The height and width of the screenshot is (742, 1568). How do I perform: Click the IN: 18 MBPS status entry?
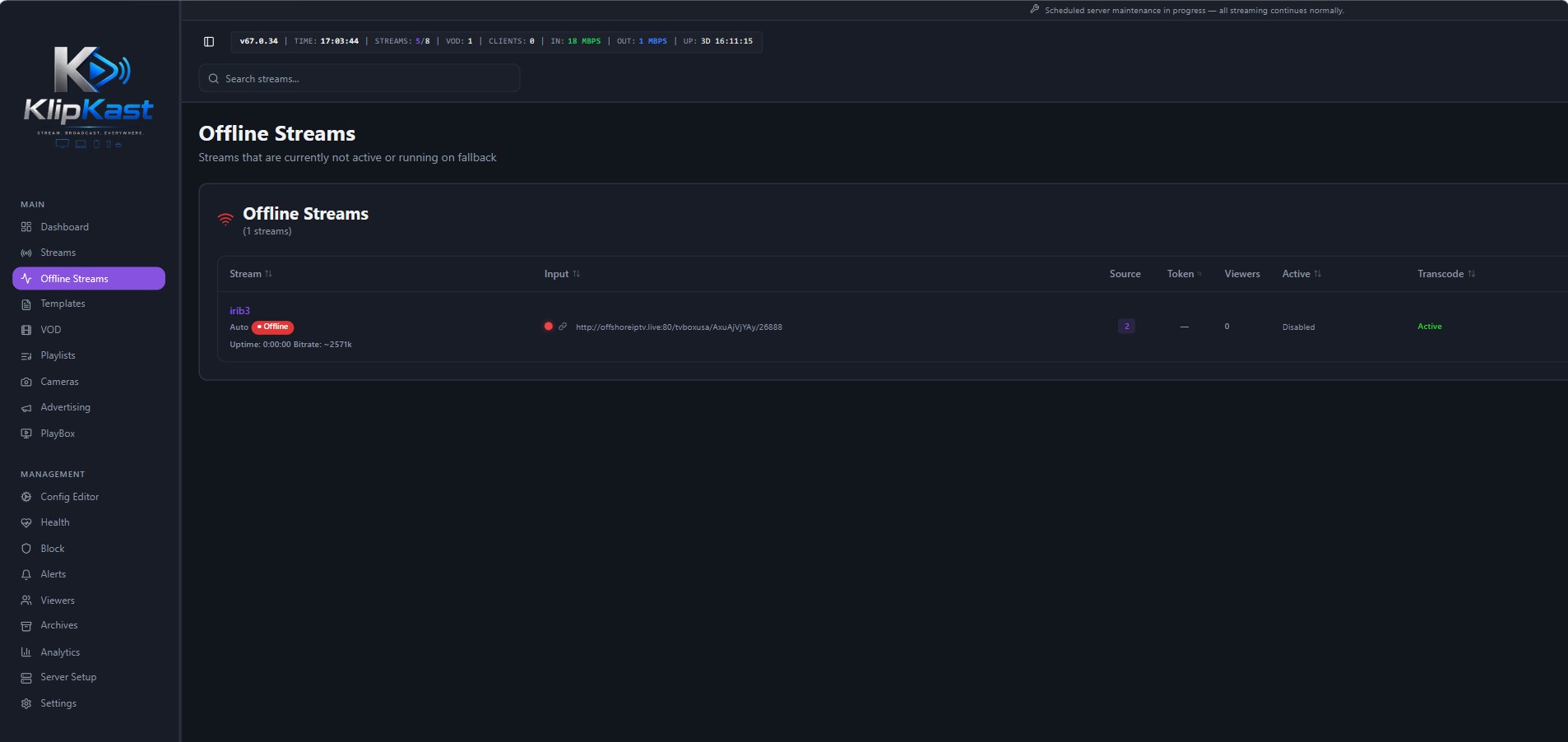576,41
